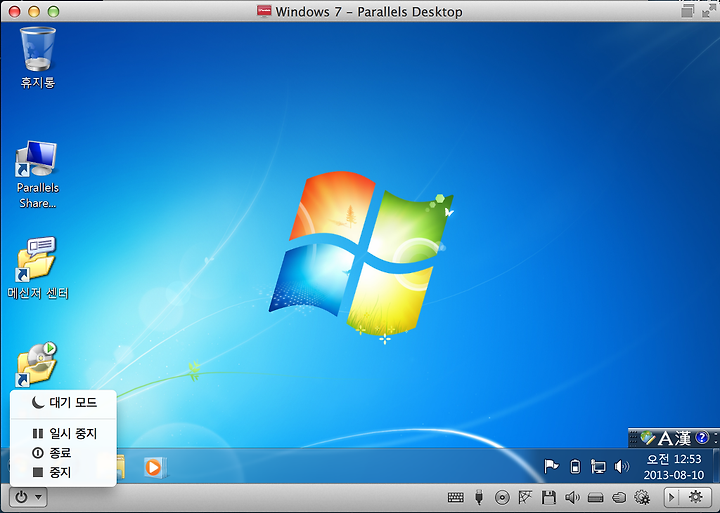Expand the status bar with the triangle arrow

[671, 497]
